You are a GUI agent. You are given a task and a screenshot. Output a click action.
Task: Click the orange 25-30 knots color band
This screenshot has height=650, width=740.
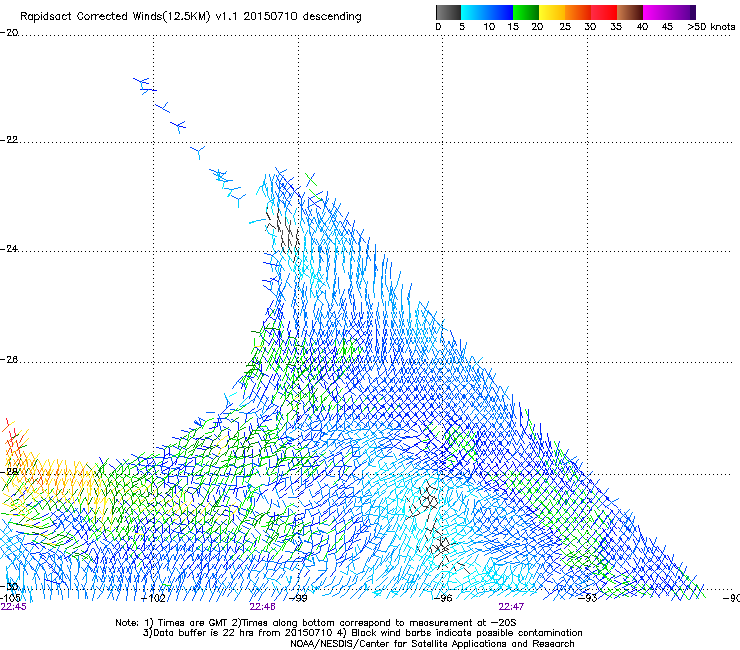click(578, 12)
